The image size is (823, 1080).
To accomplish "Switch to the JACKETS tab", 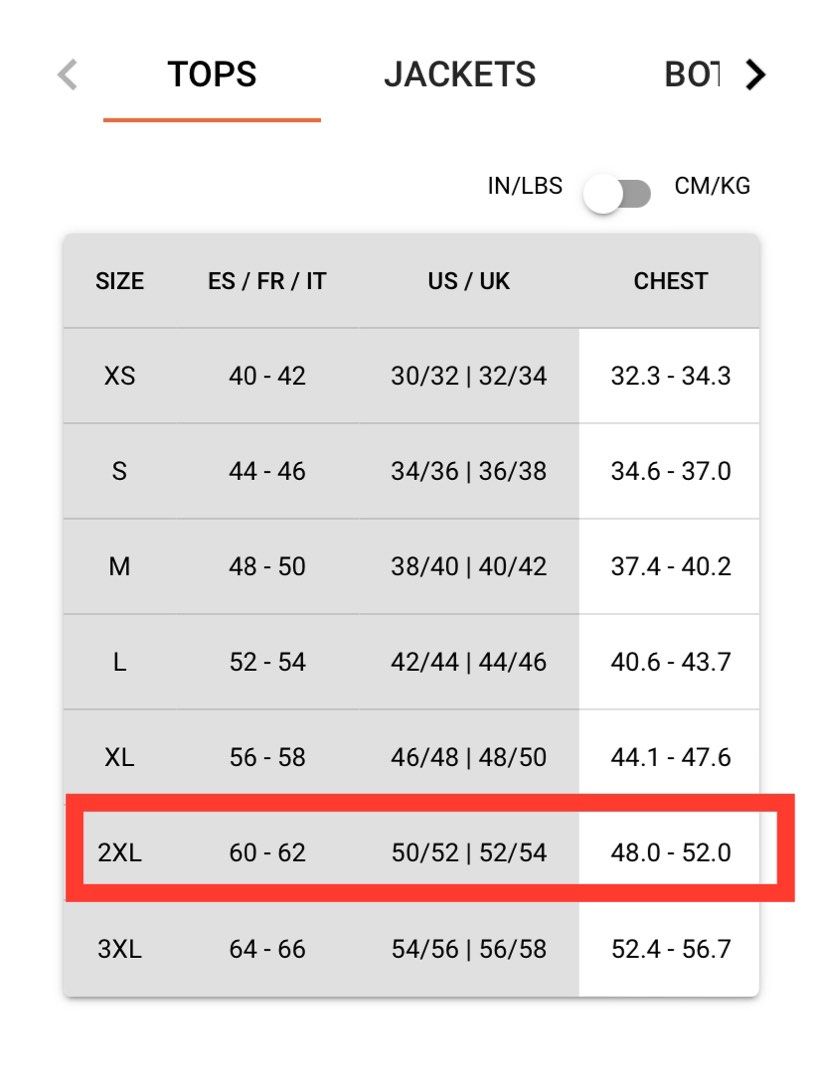I will (459, 74).
